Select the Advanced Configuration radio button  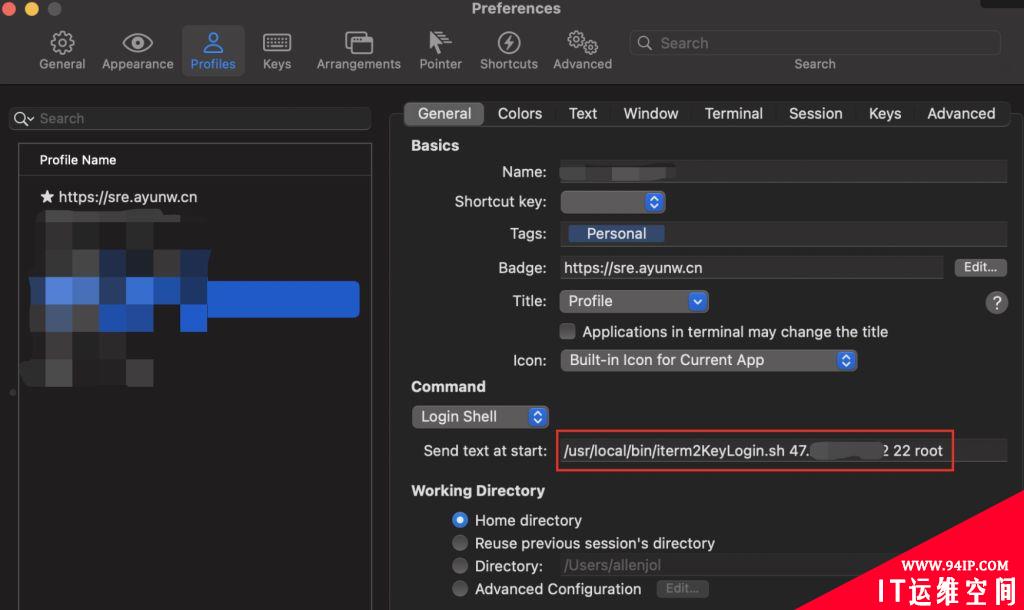(460, 589)
